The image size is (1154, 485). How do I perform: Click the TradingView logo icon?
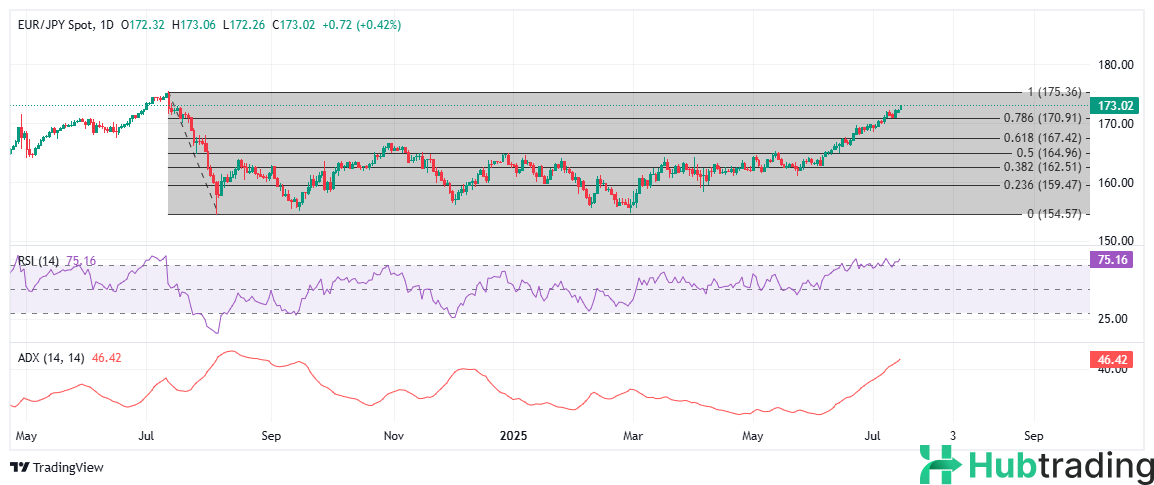[x=19, y=467]
